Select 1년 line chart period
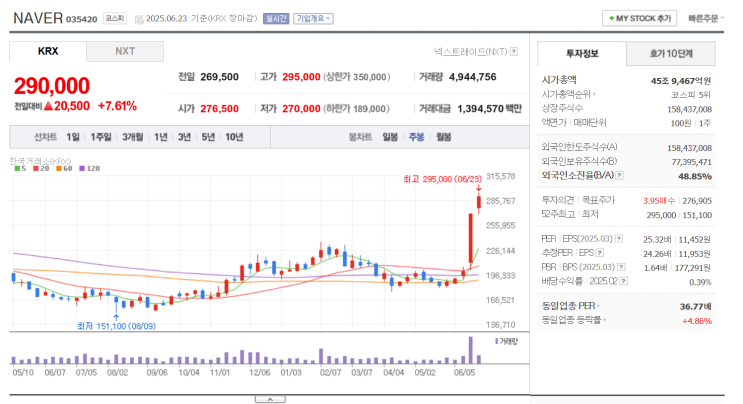The height and width of the screenshot is (404, 743). (161, 137)
